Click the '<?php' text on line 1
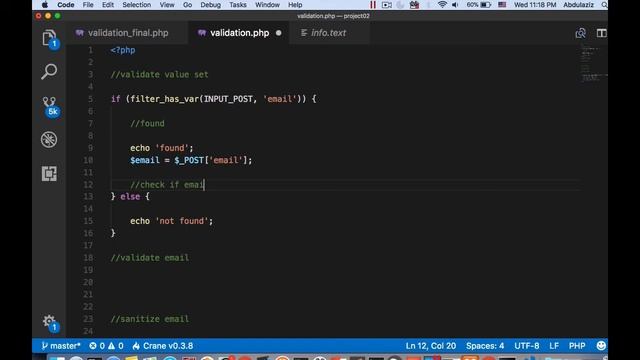Screen dimensions: 640x360 pyautogui.click(x=123, y=50)
